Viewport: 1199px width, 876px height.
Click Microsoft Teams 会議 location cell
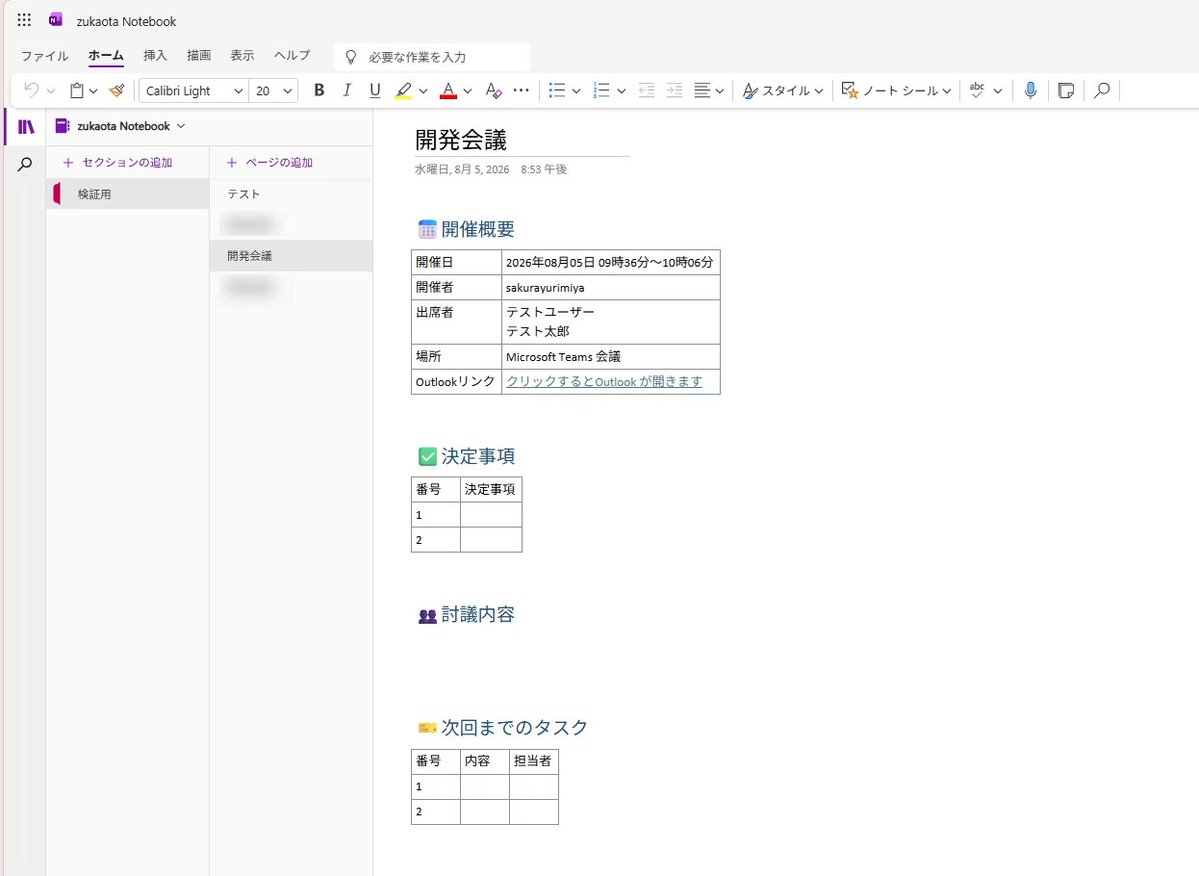click(610, 356)
